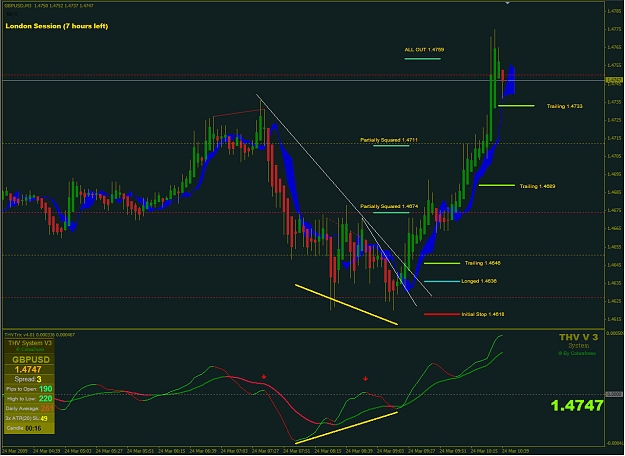The width and height of the screenshot is (625, 456).
Task: Select teal line below Partially Squared 1.4674
Action: 391,212
